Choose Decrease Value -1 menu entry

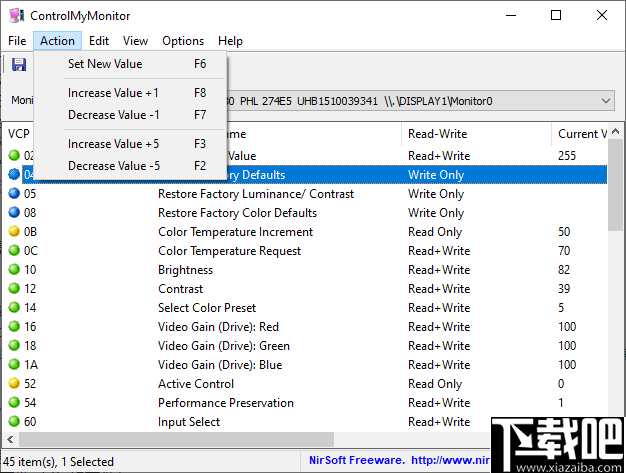[x=131, y=115]
